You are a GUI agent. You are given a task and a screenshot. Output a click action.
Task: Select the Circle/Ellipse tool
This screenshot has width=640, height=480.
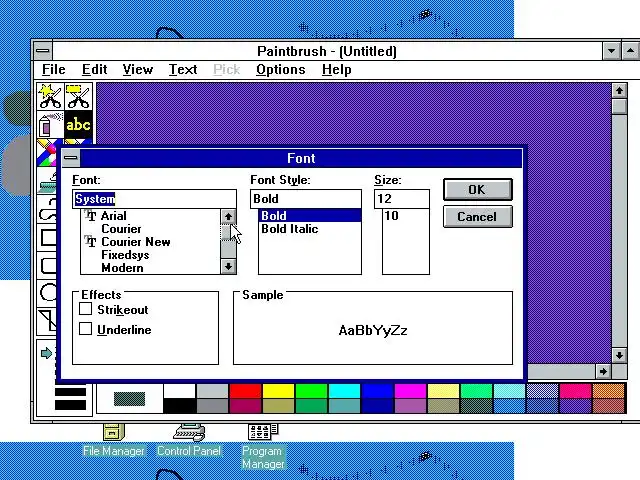pos(47,293)
